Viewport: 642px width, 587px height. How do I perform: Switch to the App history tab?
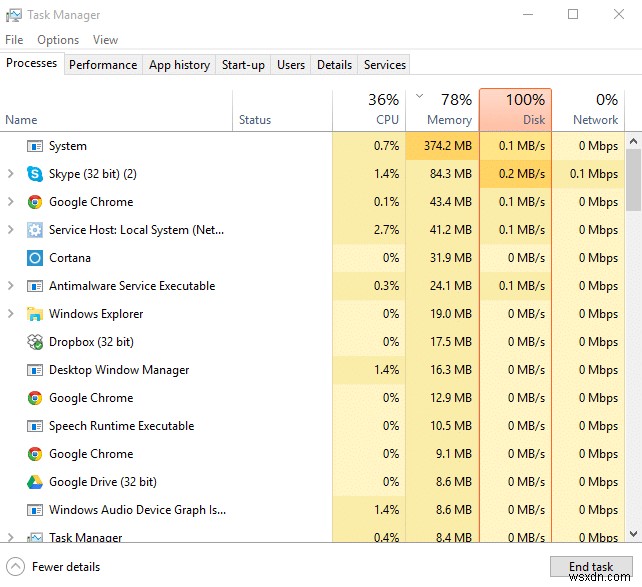click(179, 65)
